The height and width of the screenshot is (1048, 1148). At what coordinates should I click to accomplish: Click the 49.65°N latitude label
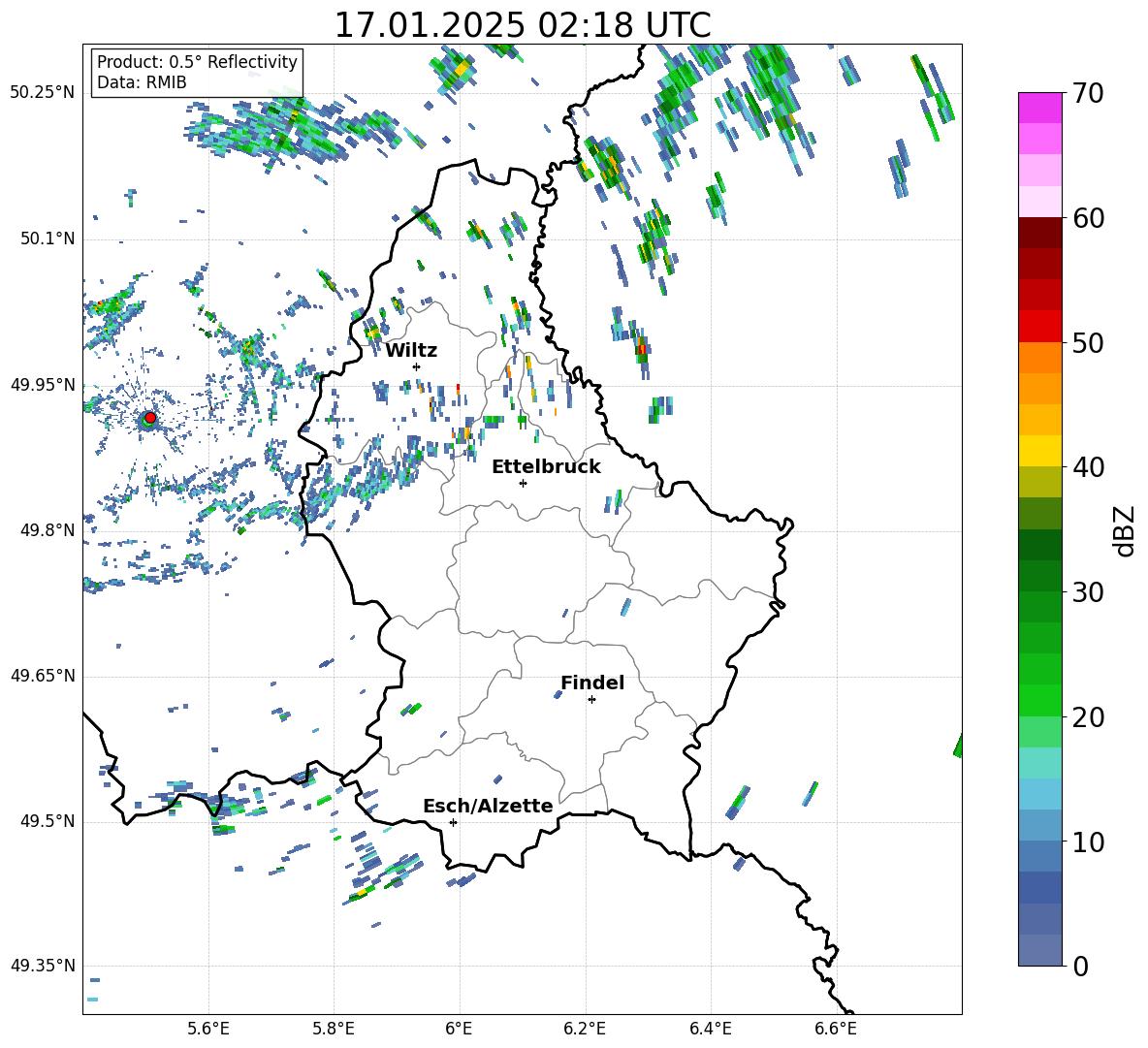[43, 676]
